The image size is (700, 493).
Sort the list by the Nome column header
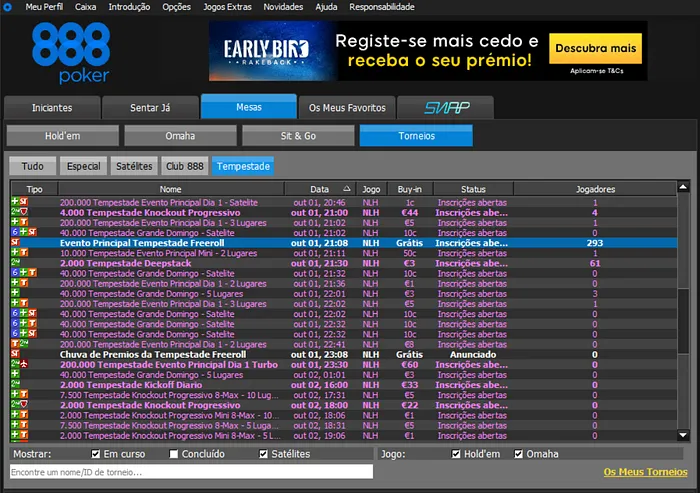(171, 189)
